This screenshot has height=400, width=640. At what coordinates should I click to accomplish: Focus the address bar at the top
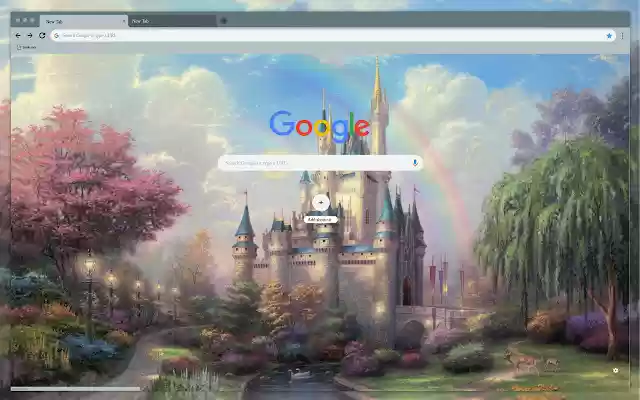point(331,36)
